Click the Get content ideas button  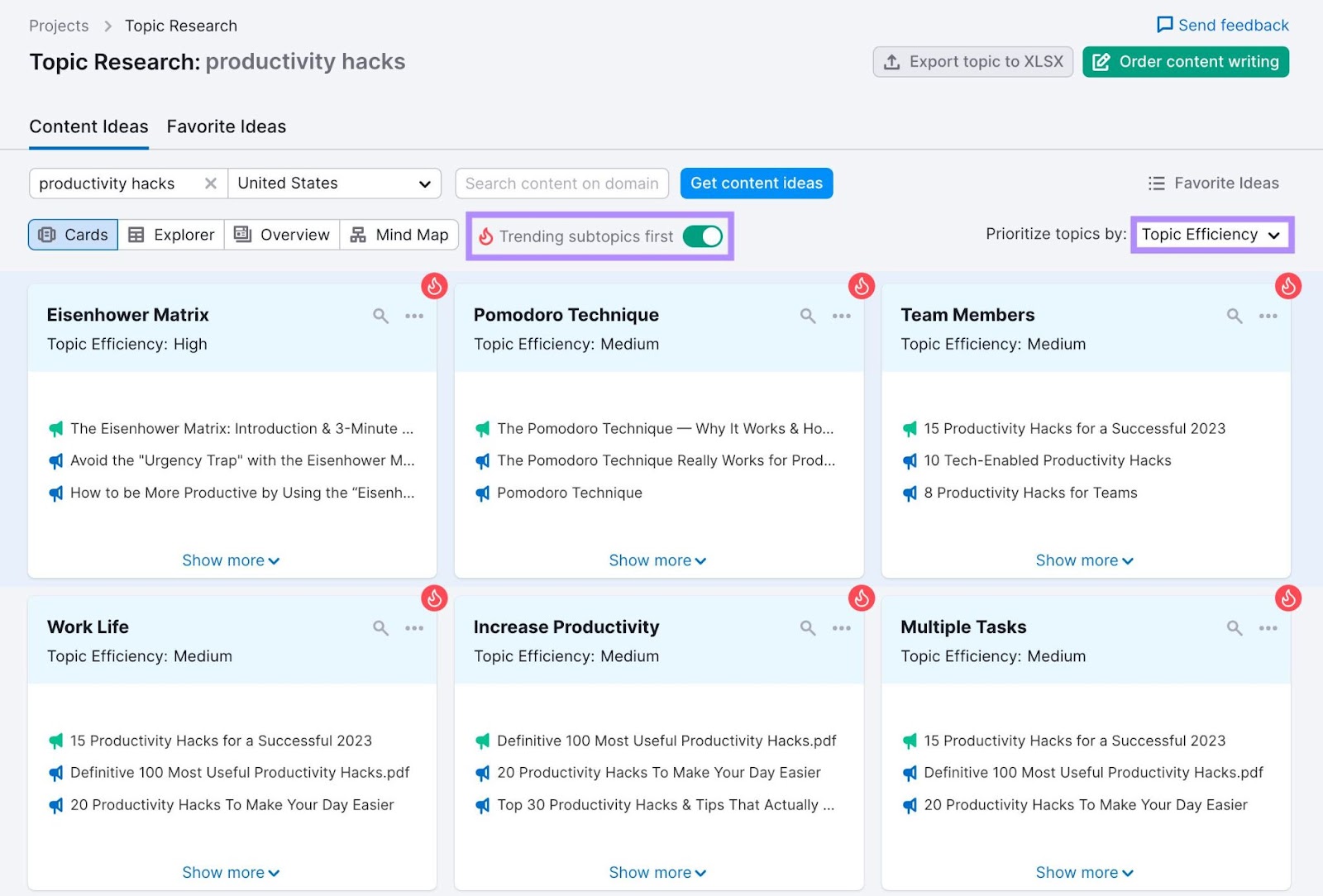(756, 183)
